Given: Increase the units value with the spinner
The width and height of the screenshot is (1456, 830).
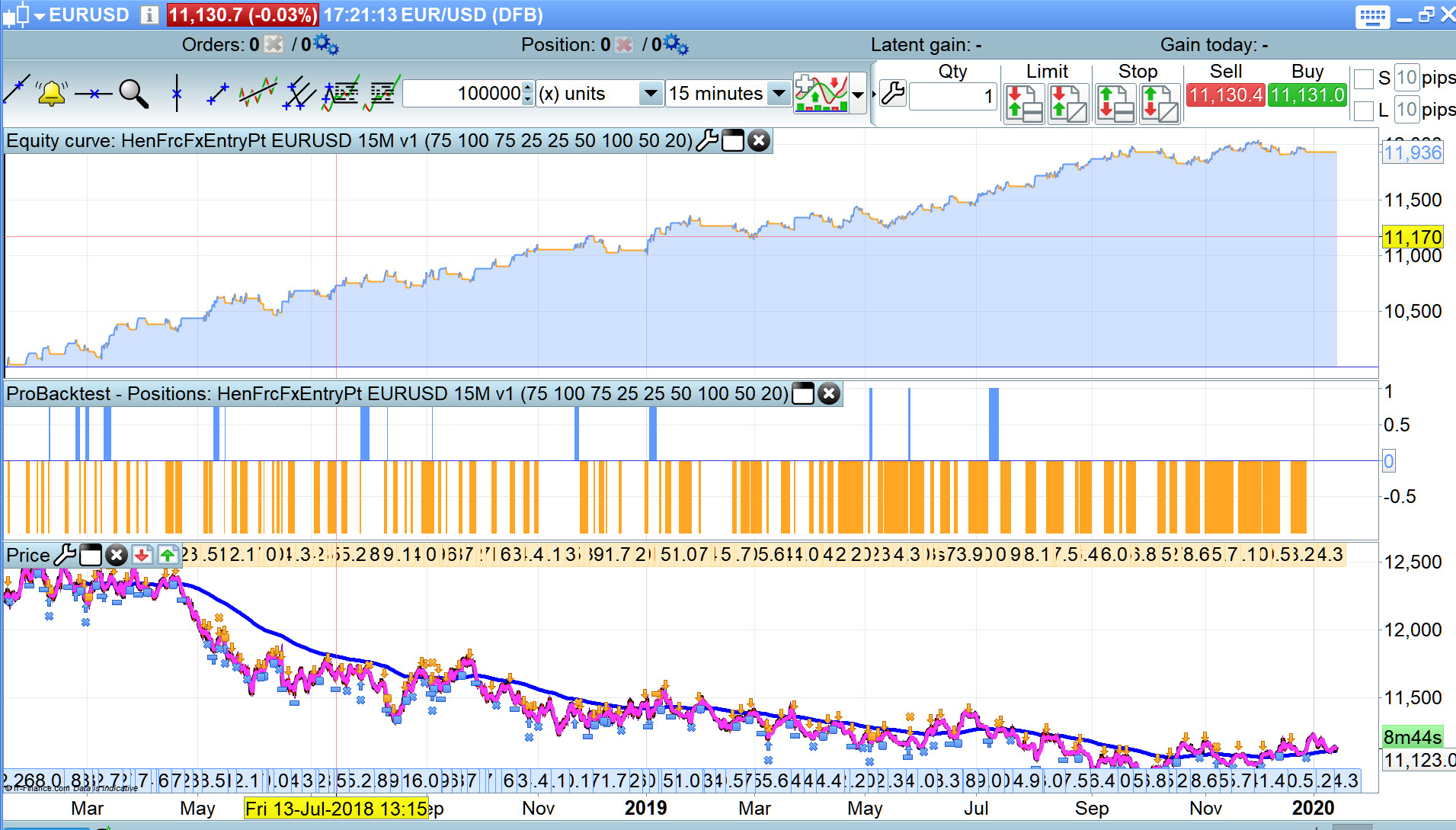Looking at the screenshot, I should [527, 88].
